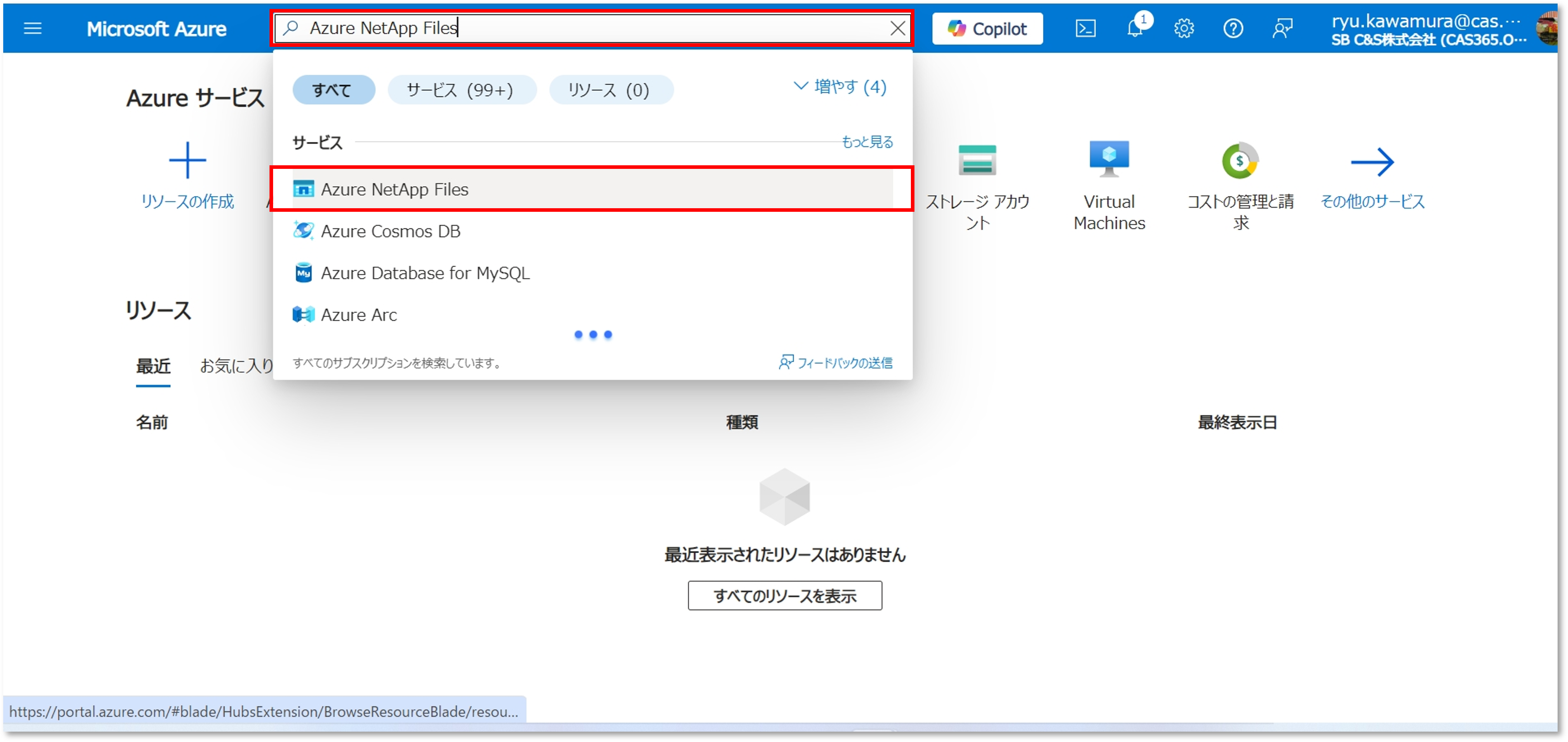This screenshot has width=1568, height=742.
Task: Click すべてのリソースを表示 button
Action: (x=785, y=595)
